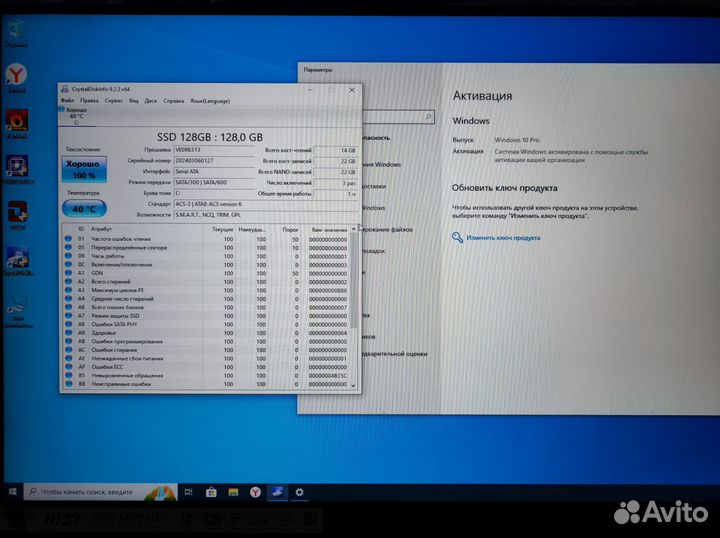Screen dimensions: 720x538
Task: Click the Изменить ключ продукта link
Action: pyautogui.click(x=503, y=238)
